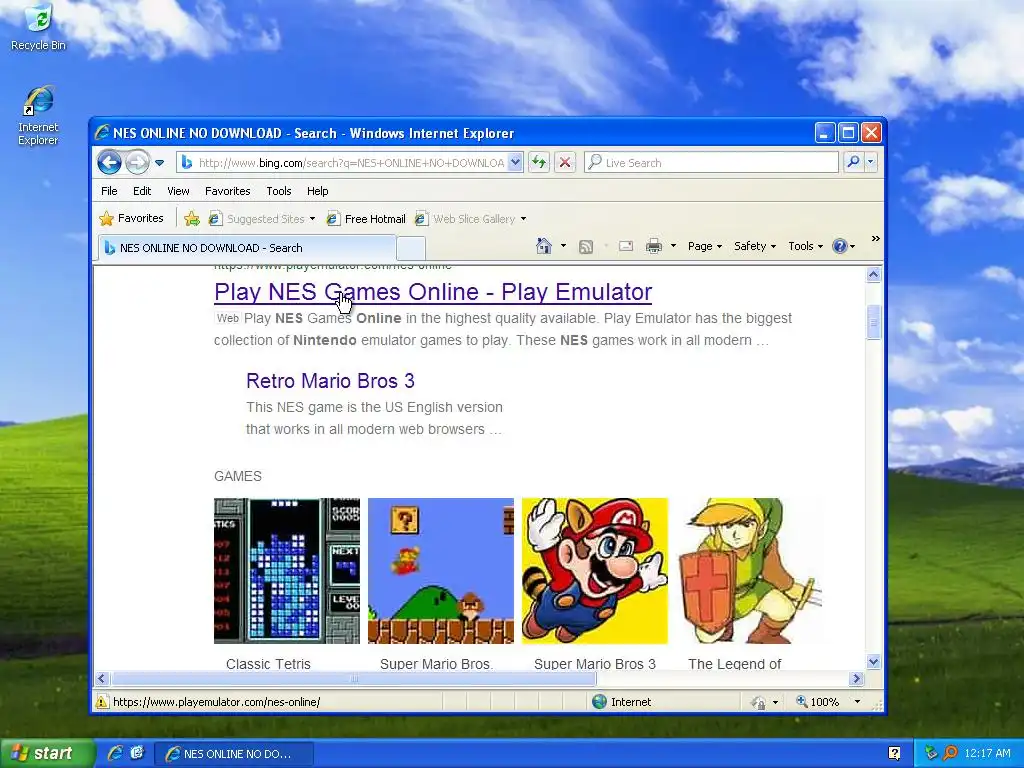This screenshot has width=1024, height=768.
Task: Open the Web Slice Gallery dropdown
Action: click(470, 219)
